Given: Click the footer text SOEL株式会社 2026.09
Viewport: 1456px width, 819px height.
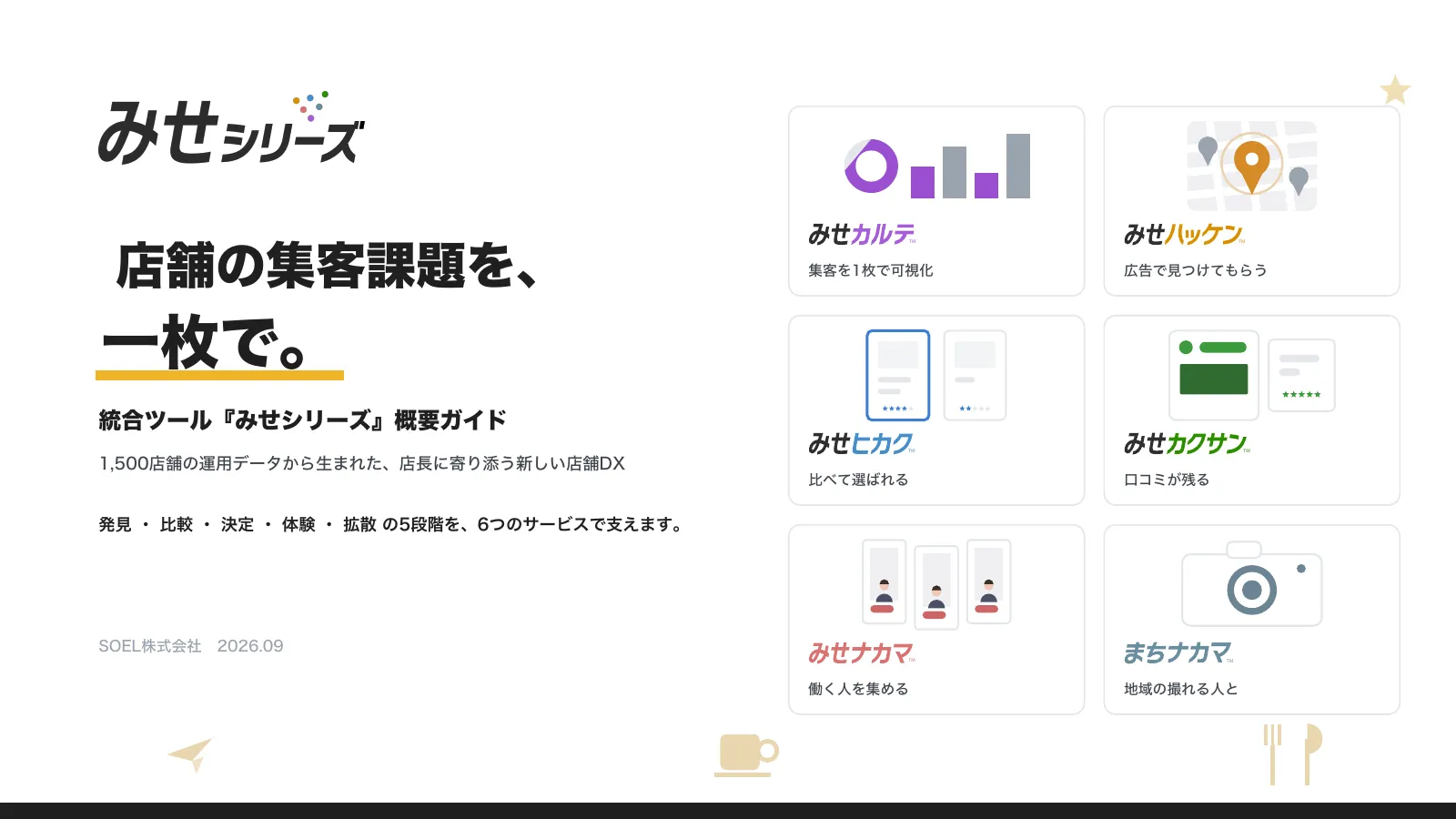Looking at the screenshot, I should coord(191,646).
